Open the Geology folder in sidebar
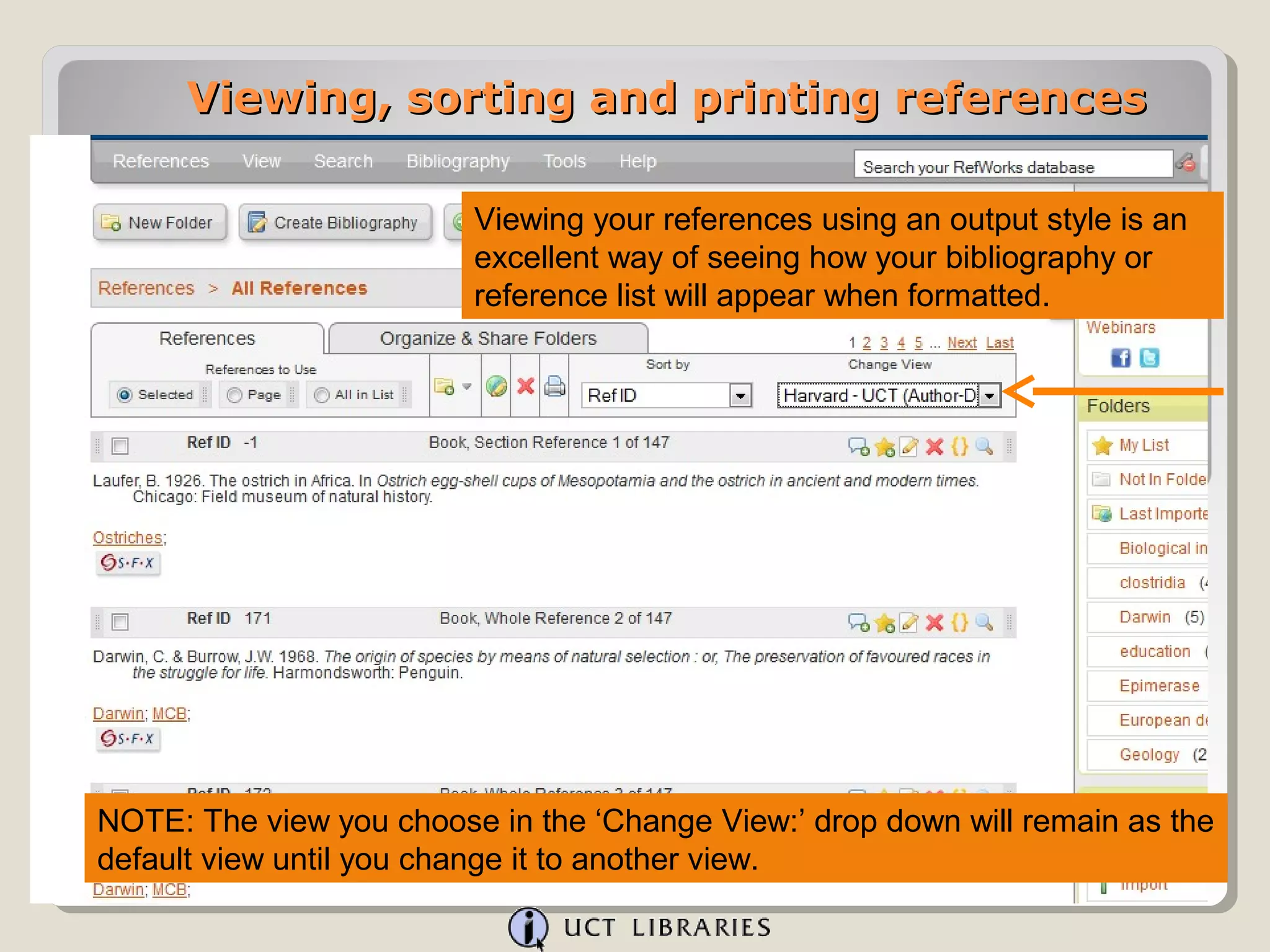This screenshot has width=1270, height=952. 1149,754
